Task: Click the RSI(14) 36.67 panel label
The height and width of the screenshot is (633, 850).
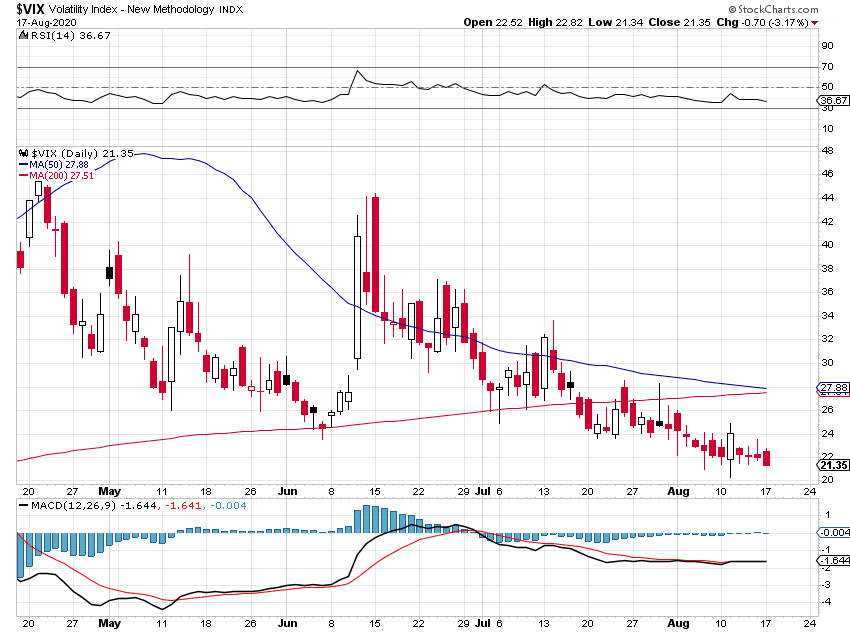Action: (x=70, y=35)
